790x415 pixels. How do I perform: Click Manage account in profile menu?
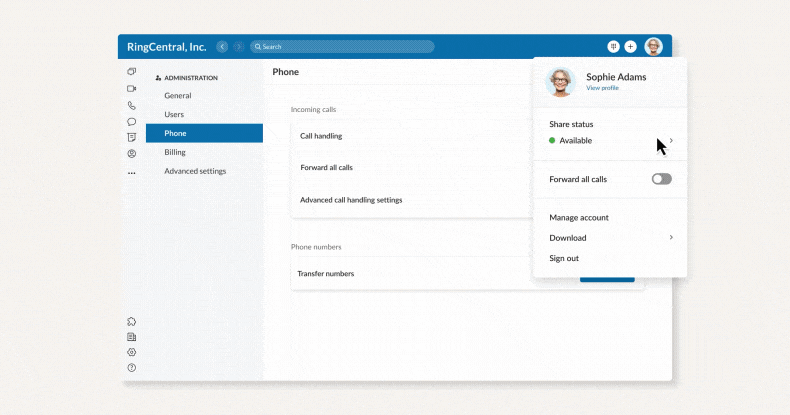579,217
